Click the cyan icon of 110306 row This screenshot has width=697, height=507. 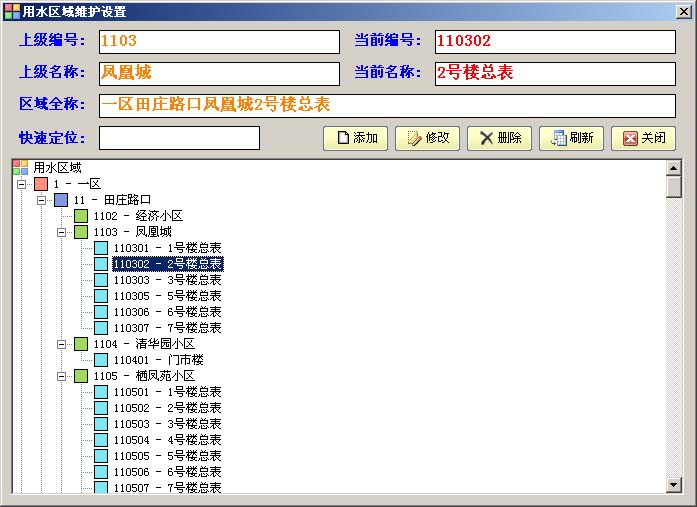[x=101, y=312]
